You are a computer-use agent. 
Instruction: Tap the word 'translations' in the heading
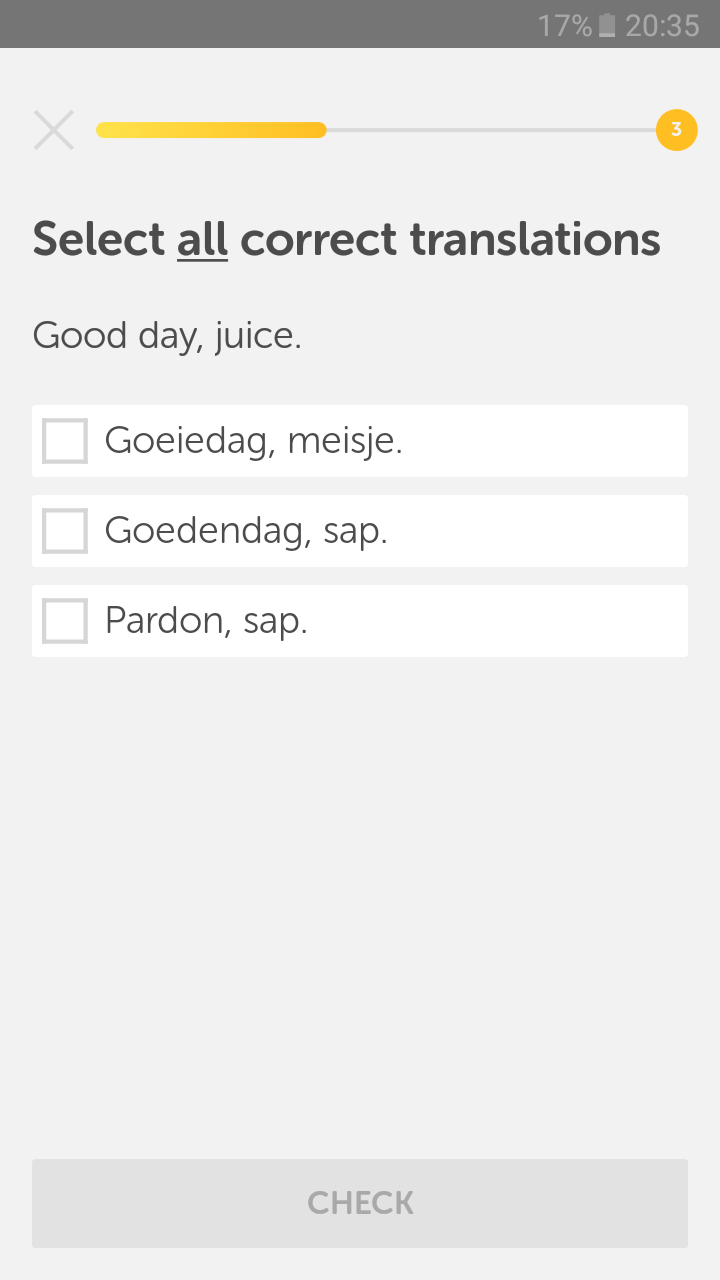(x=535, y=240)
